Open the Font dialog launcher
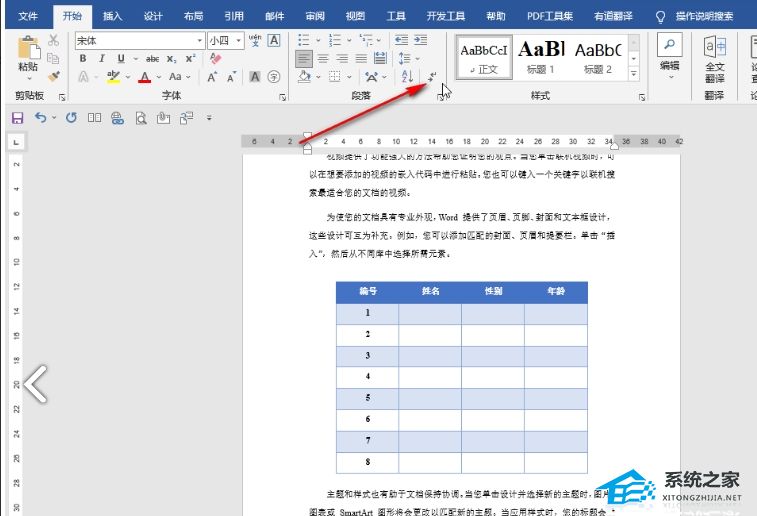Viewport: 757px width, 516px height. pos(282,98)
